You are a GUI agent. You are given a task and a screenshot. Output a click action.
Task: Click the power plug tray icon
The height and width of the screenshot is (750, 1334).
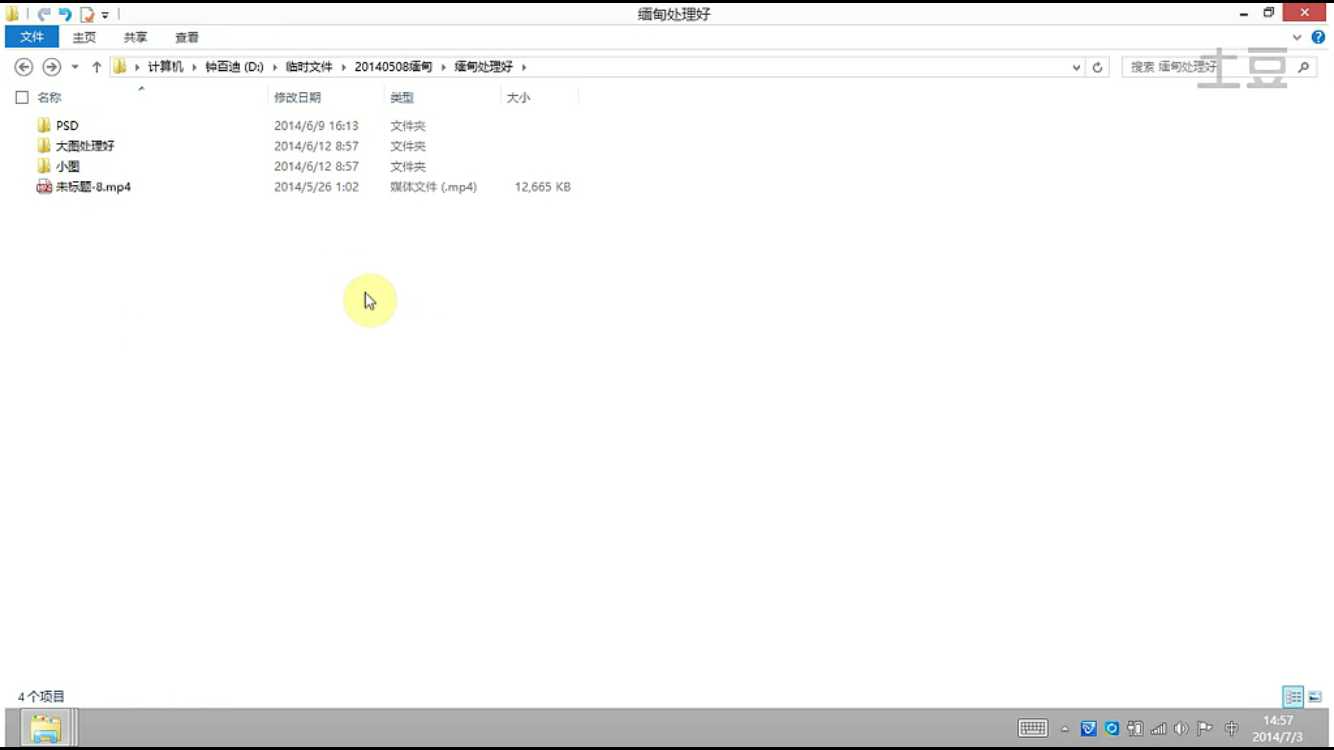click(x=1135, y=729)
